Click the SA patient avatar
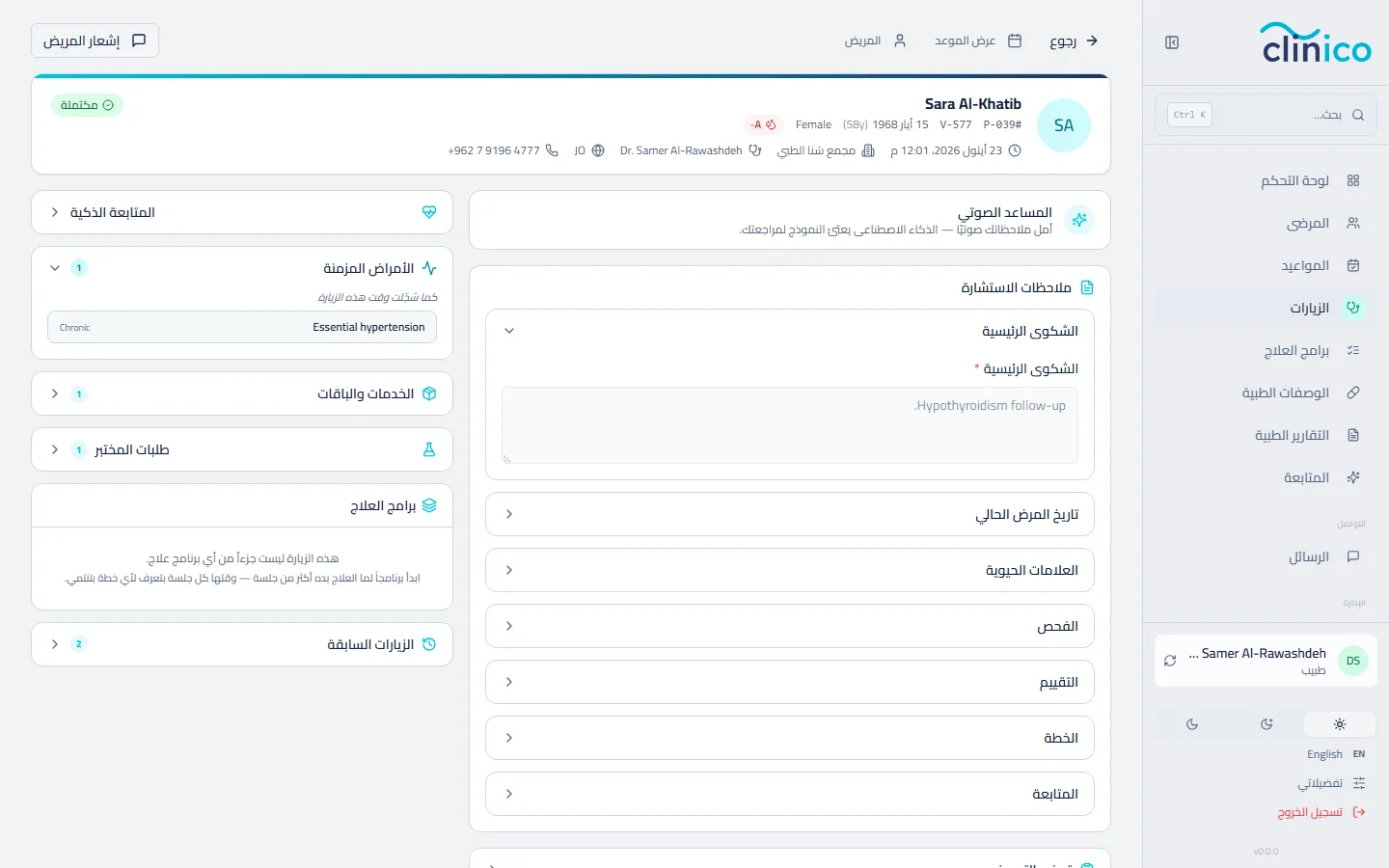The width and height of the screenshot is (1389, 868). (1064, 125)
